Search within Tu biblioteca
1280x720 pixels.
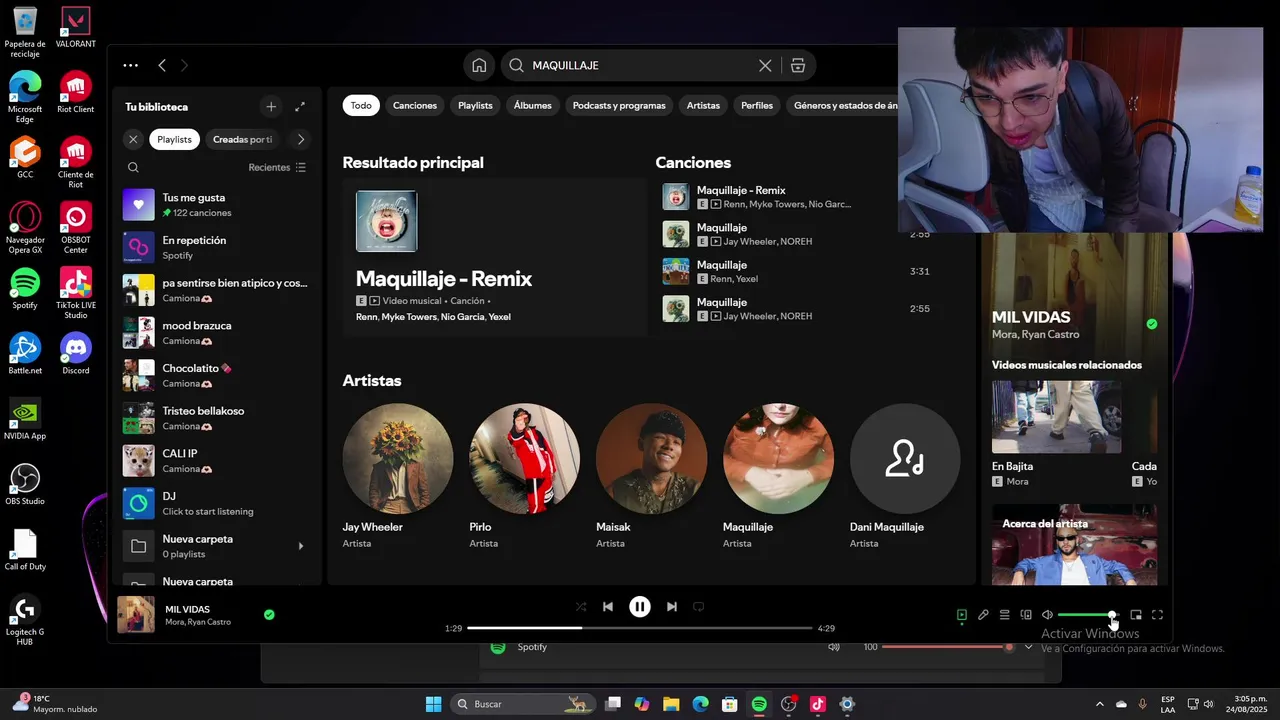point(133,167)
